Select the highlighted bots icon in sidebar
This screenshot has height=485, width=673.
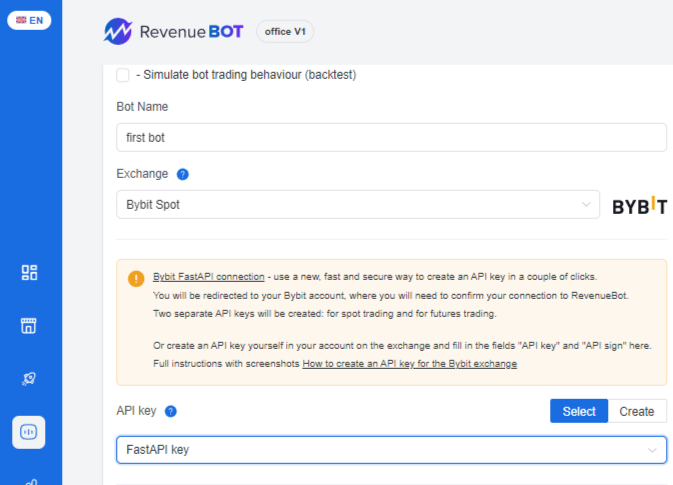tap(29, 432)
